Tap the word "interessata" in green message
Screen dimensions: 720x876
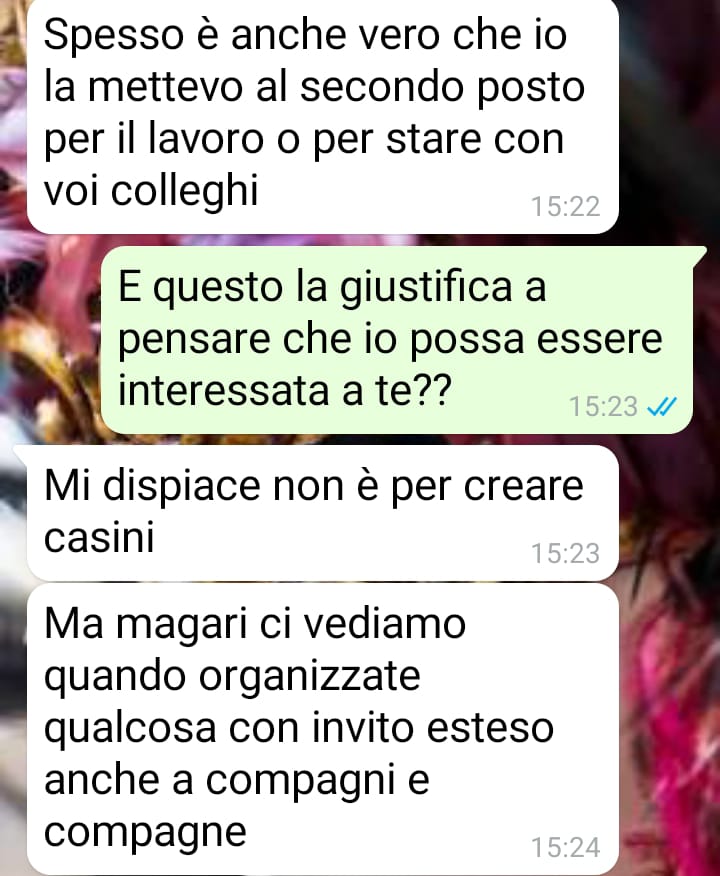(224, 390)
